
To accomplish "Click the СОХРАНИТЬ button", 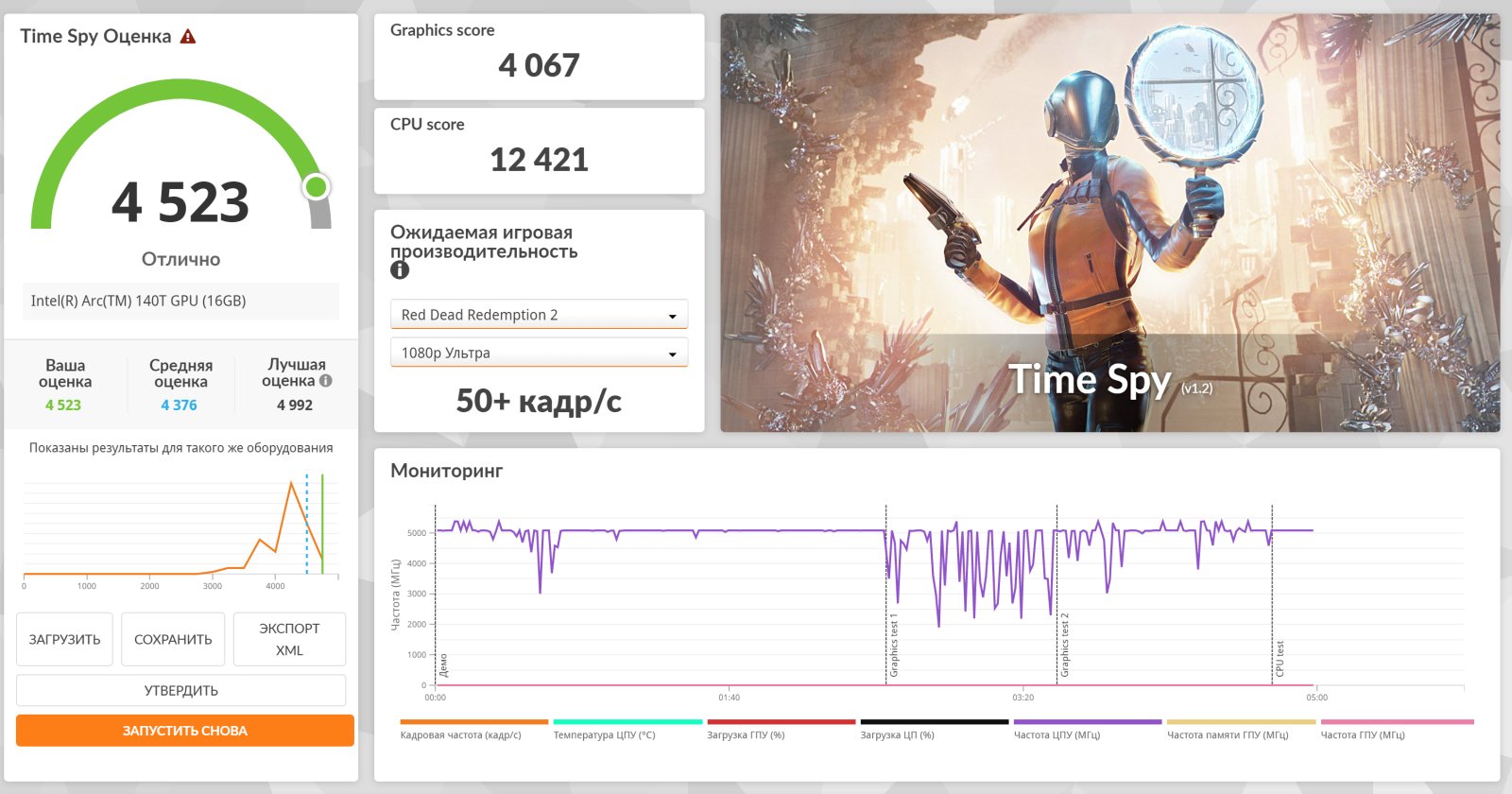I will [173, 639].
